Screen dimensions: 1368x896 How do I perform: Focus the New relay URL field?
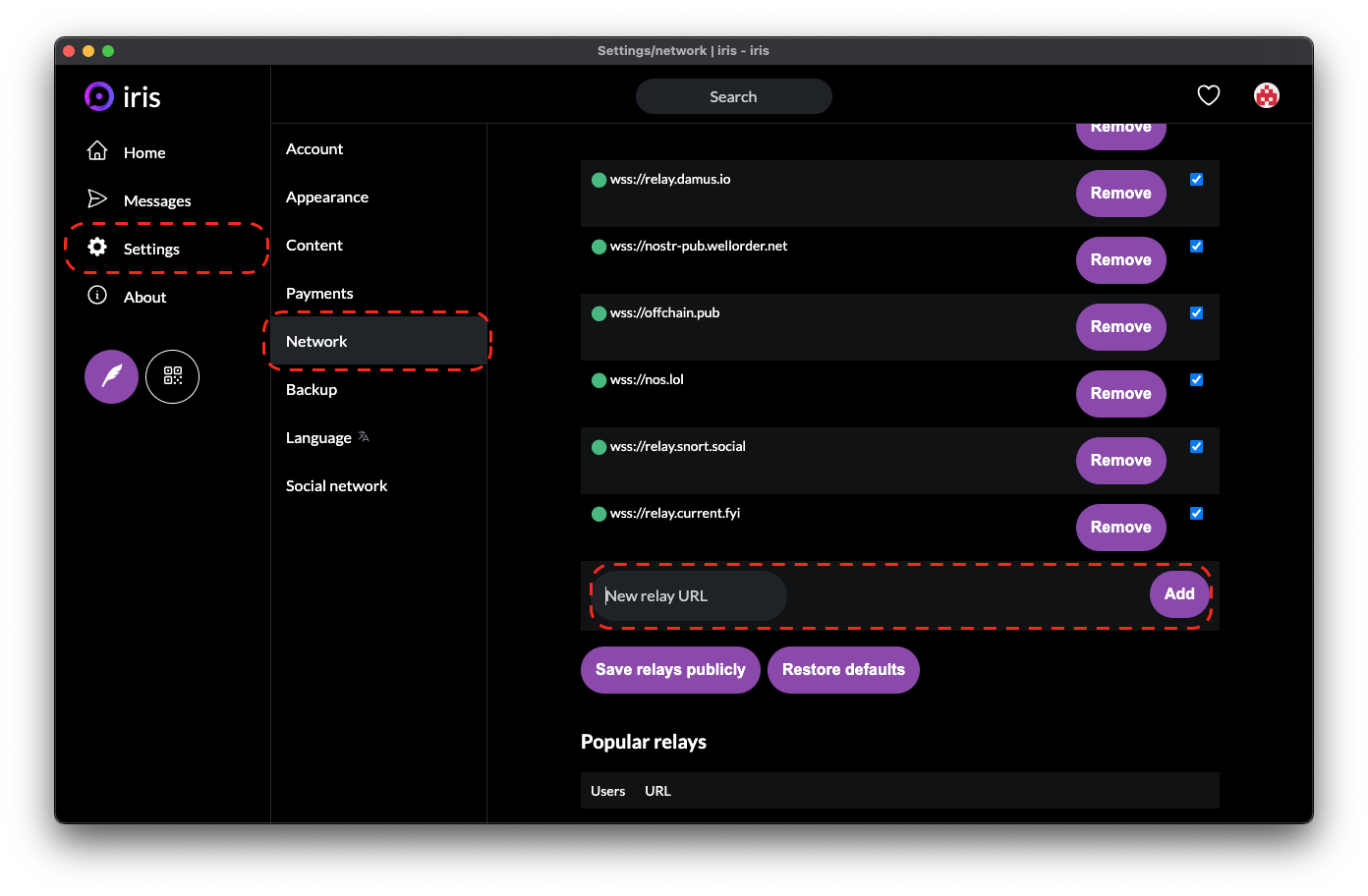(x=690, y=596)
